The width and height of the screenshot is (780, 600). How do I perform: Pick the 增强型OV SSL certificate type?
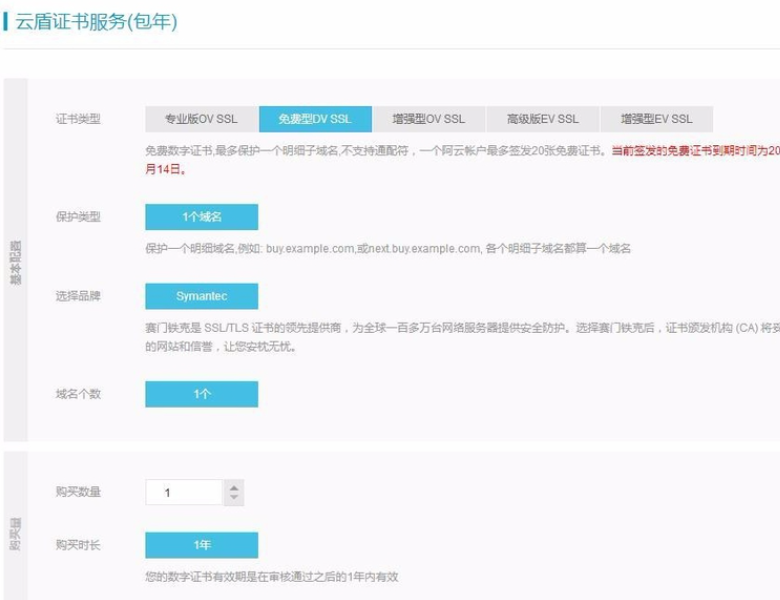[428, 119]
